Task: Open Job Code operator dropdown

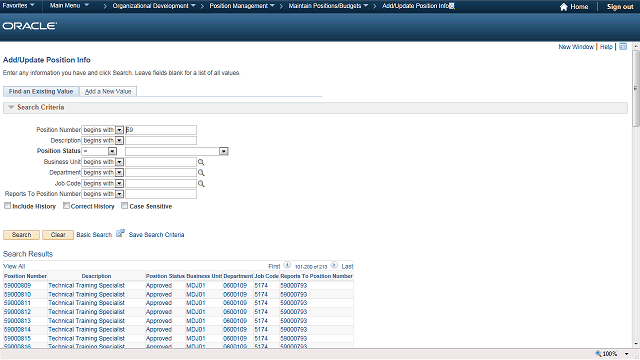Action: coord(119,184)
